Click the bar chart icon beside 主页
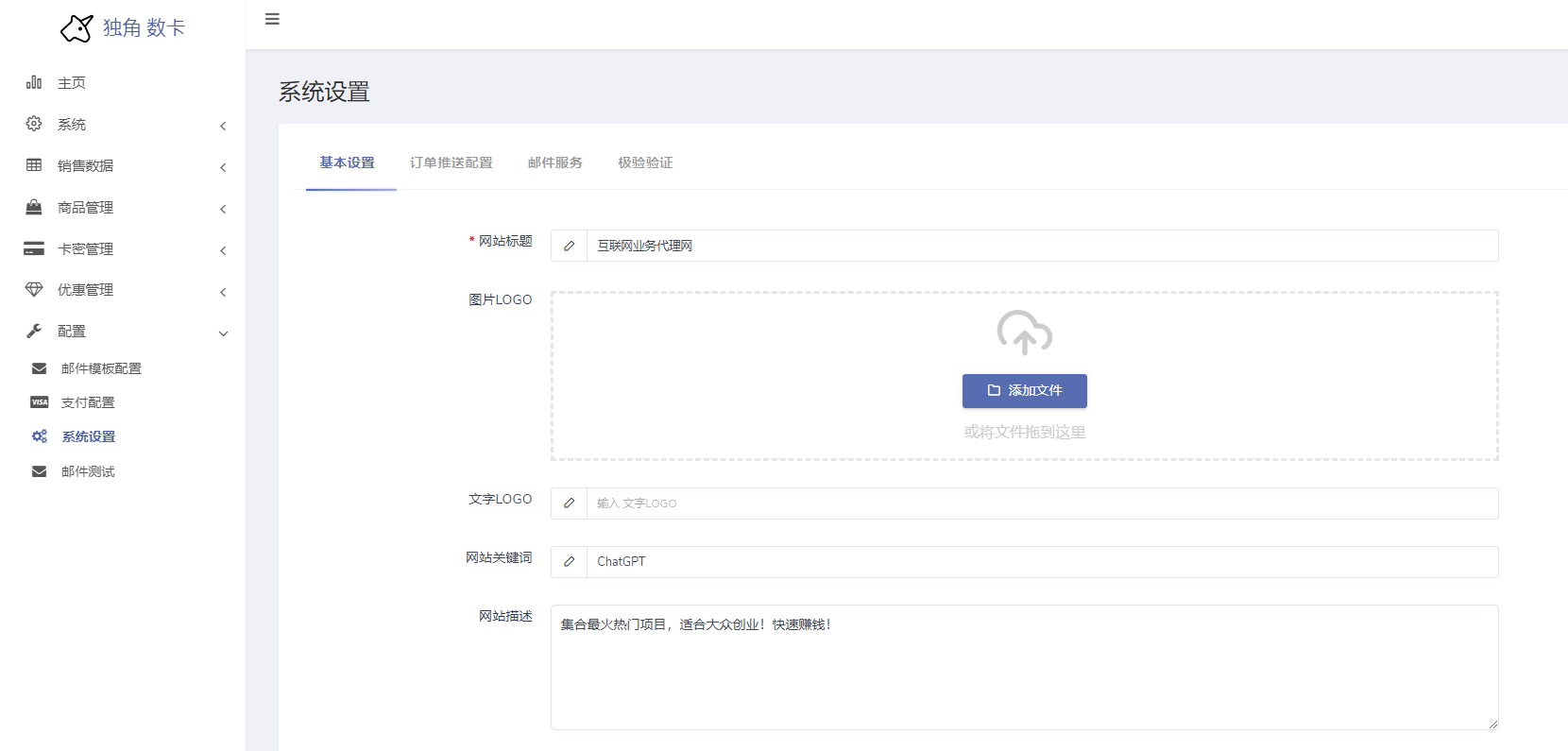This screenshot has height=751, width=1568. pyautogui.click(x=34, y=82)
